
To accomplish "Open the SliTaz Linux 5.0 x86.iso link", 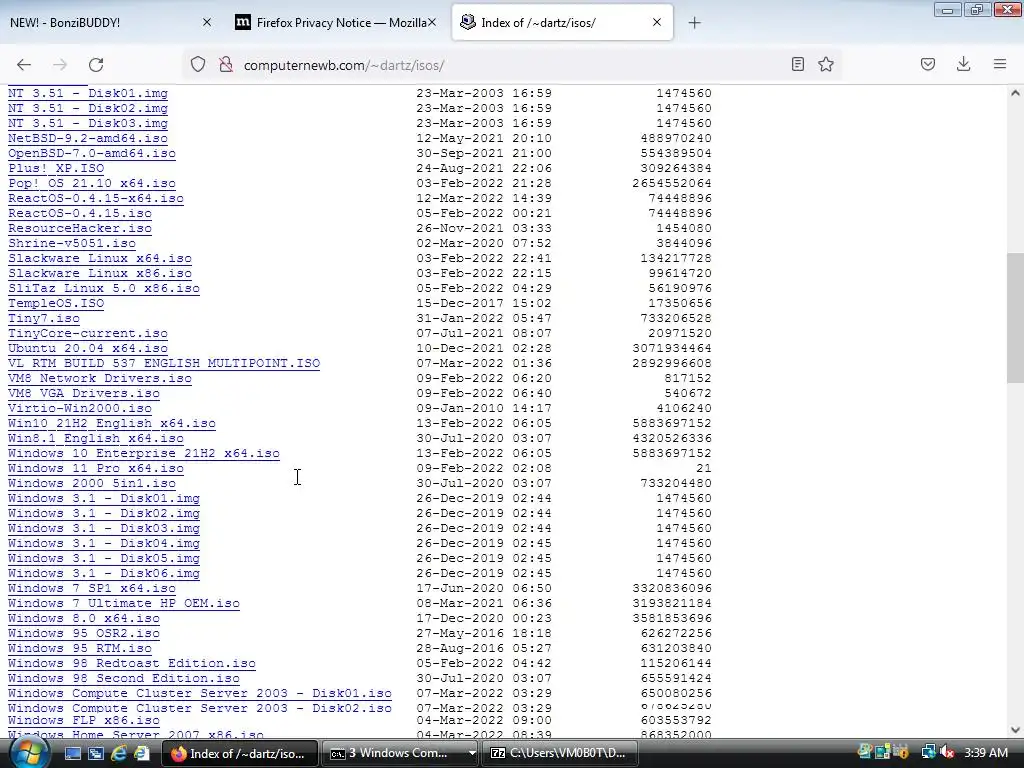I will tap(103, 289).
